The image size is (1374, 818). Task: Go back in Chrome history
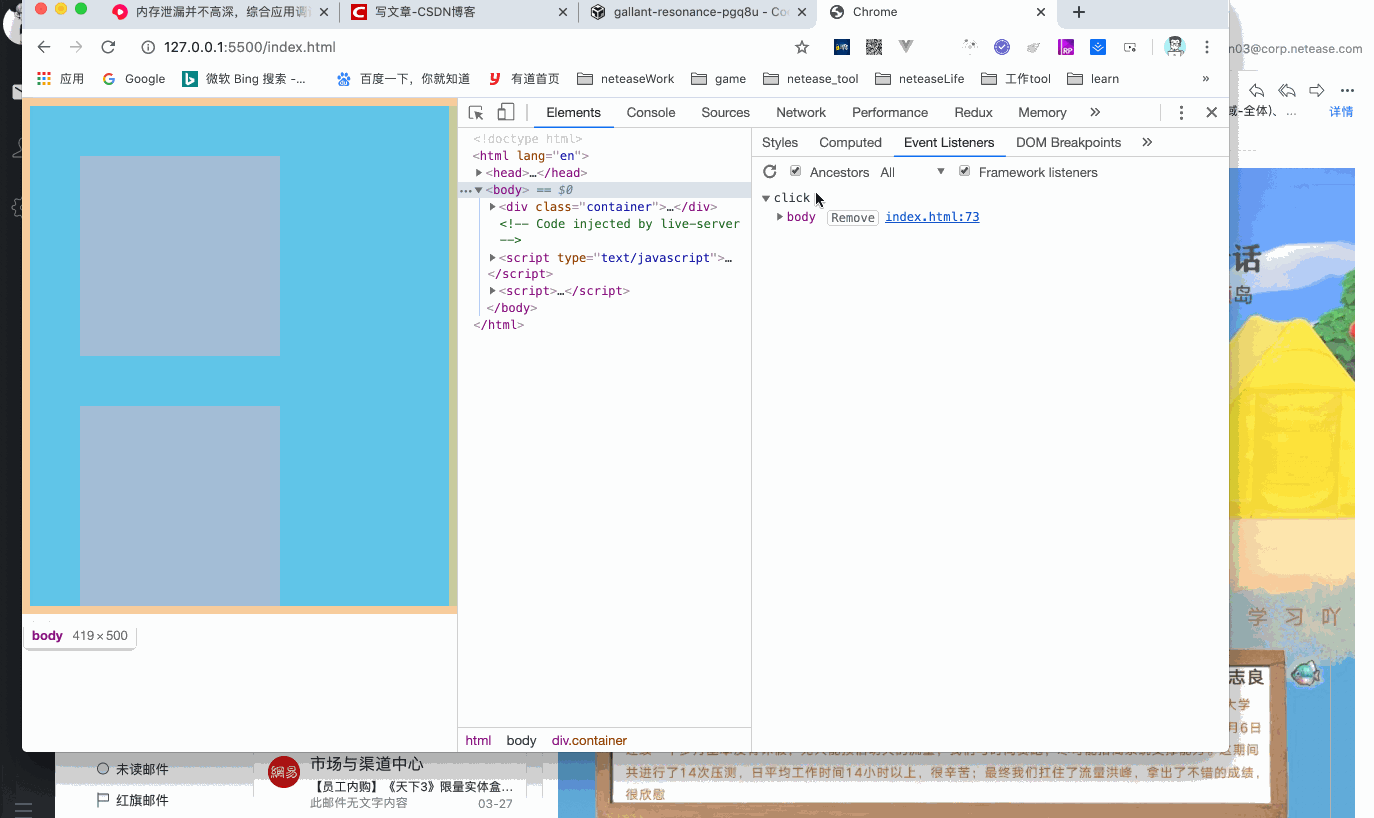point(44,47)
